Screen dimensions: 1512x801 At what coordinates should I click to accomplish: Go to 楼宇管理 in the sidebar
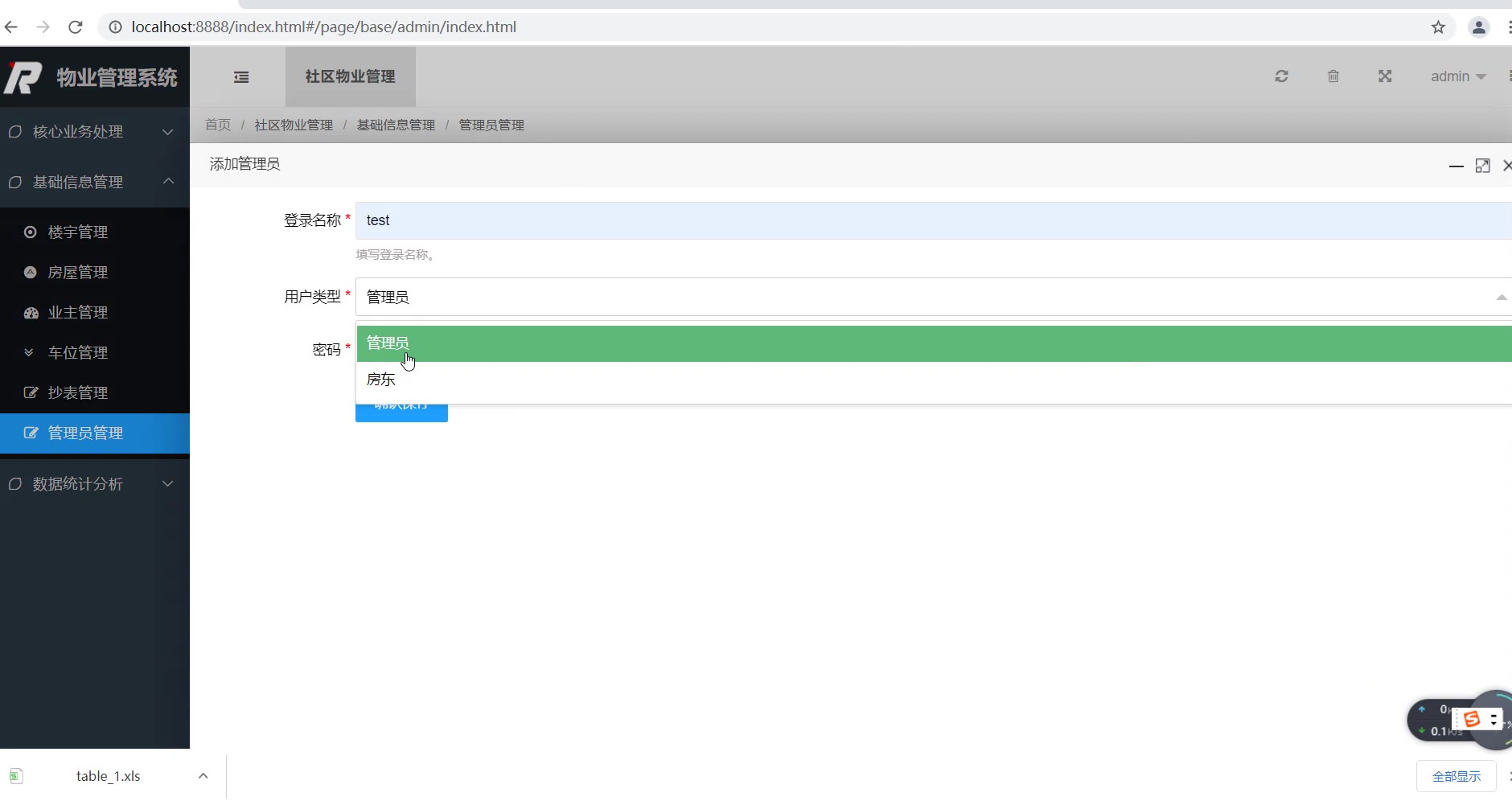(95, 232)
